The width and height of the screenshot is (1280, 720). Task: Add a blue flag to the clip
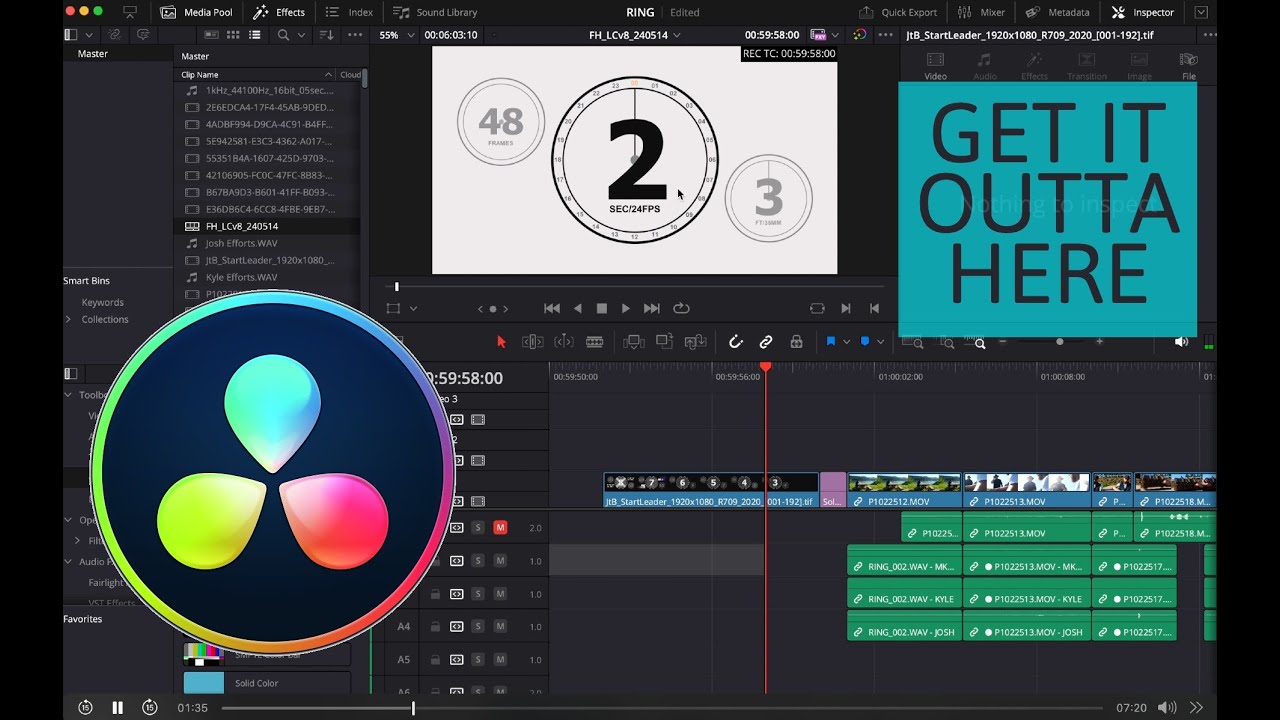[x=830, y=342]
